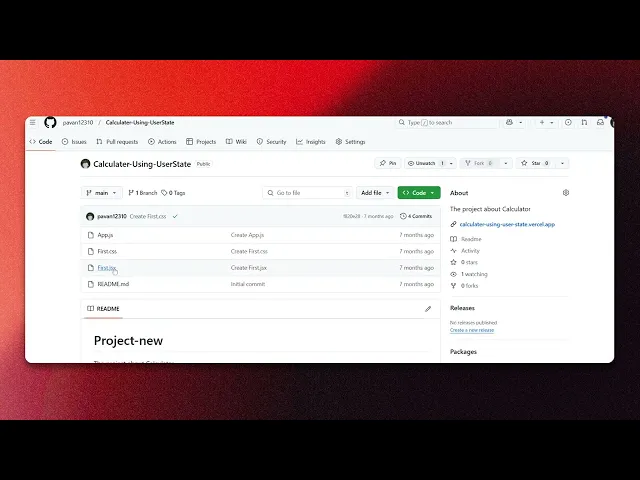View the commit status check mark
The image size is (640, 480).
(x=175, y=216)
